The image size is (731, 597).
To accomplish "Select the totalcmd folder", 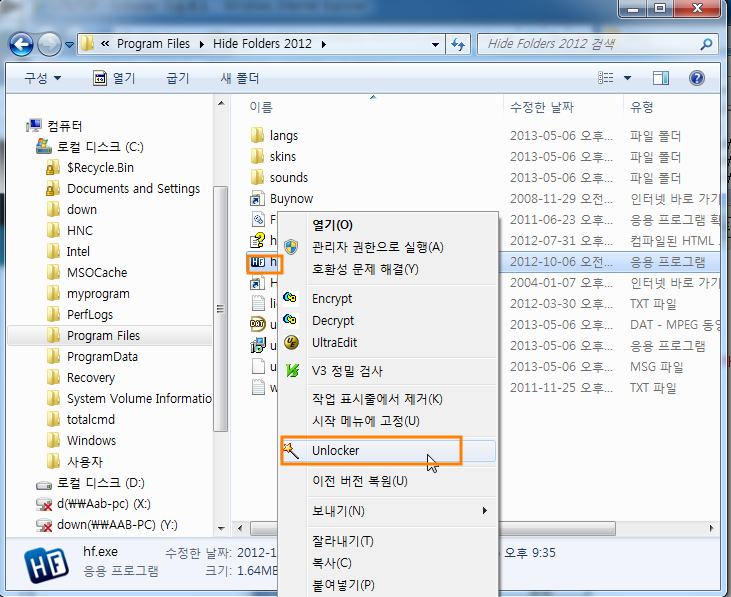I will (81, 419).
